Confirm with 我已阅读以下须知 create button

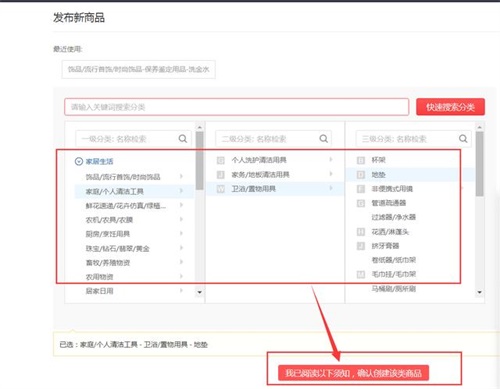coord(353,373)
